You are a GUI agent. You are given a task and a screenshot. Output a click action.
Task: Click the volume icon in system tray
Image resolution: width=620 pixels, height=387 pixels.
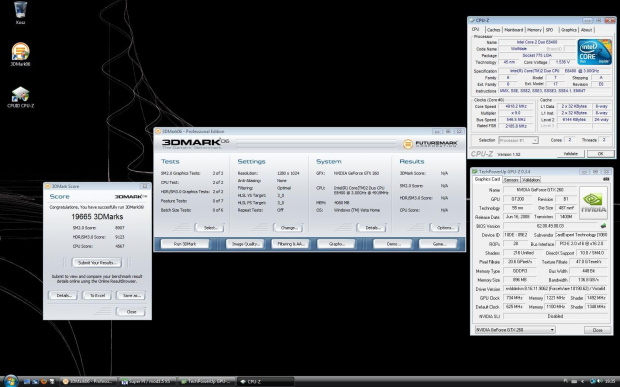point(600,381)
